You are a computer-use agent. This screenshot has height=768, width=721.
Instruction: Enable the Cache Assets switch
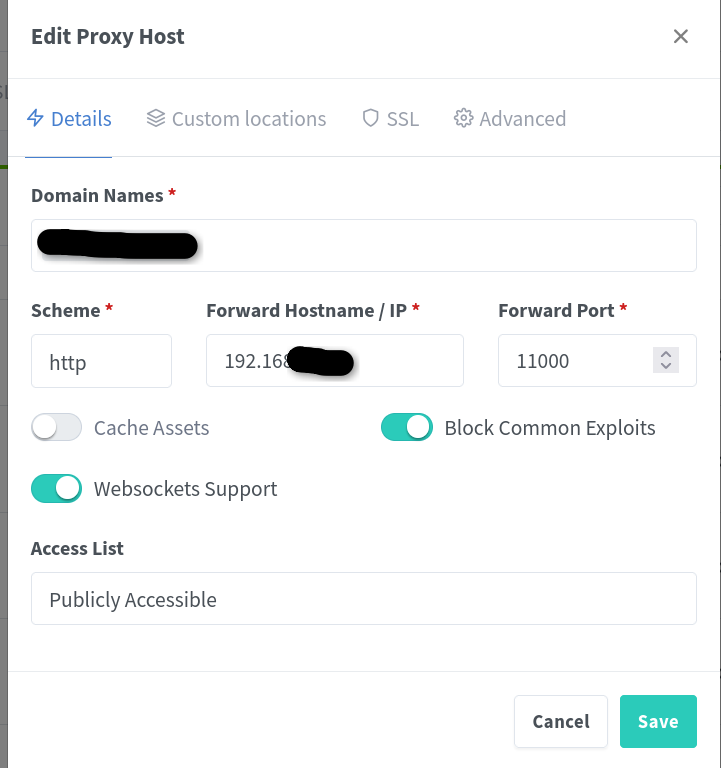56,428
